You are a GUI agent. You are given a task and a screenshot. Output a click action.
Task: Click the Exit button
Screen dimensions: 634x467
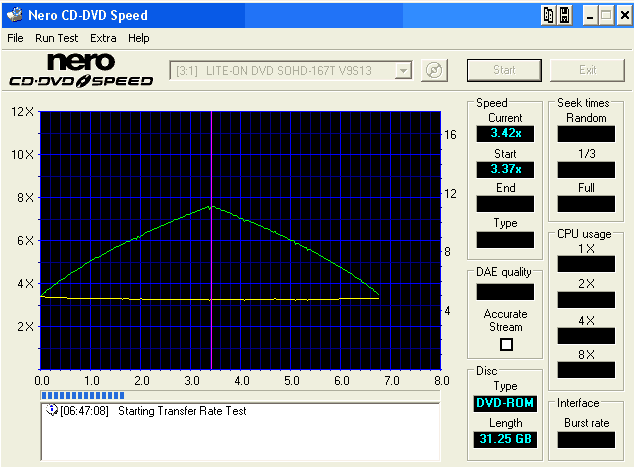(587, 70)
